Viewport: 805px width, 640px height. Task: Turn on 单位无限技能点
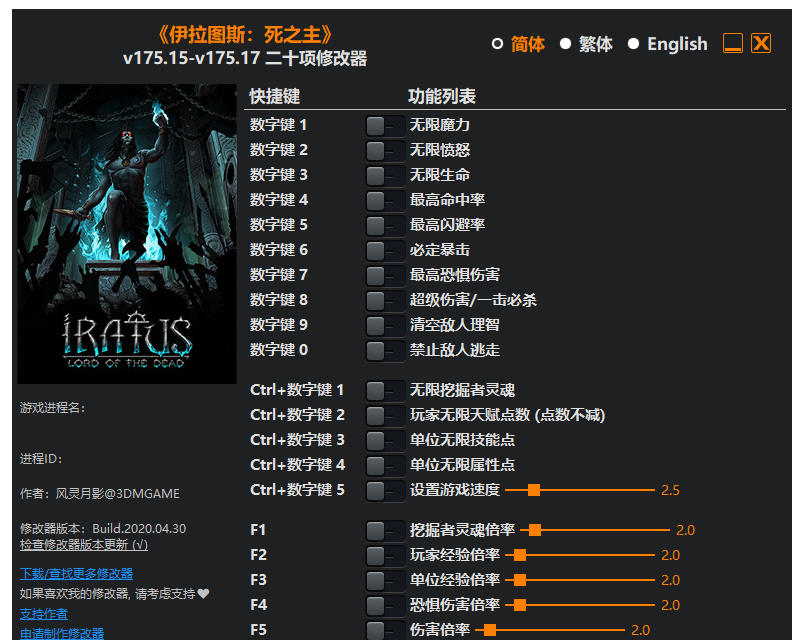point(385,440)
